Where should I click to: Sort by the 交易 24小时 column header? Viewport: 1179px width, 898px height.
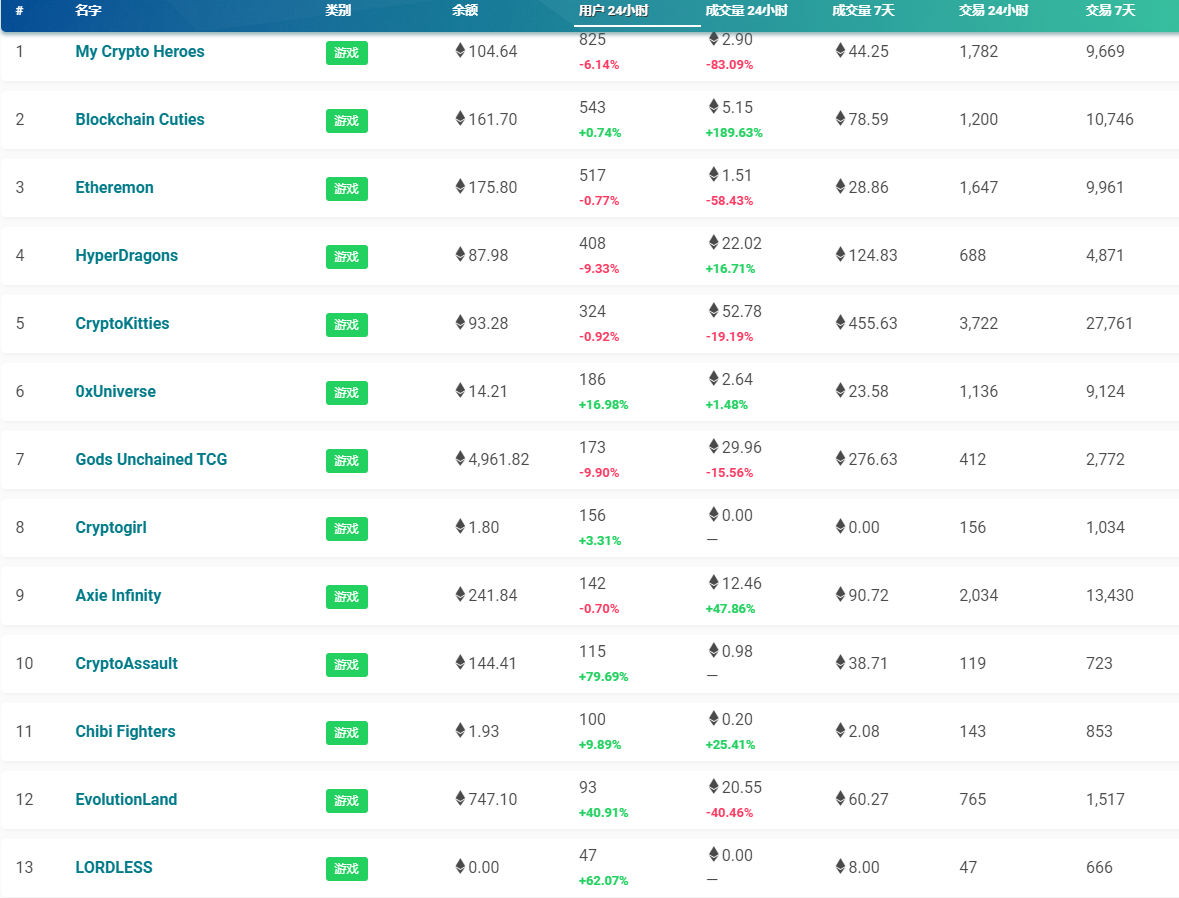tap(993, 11)
